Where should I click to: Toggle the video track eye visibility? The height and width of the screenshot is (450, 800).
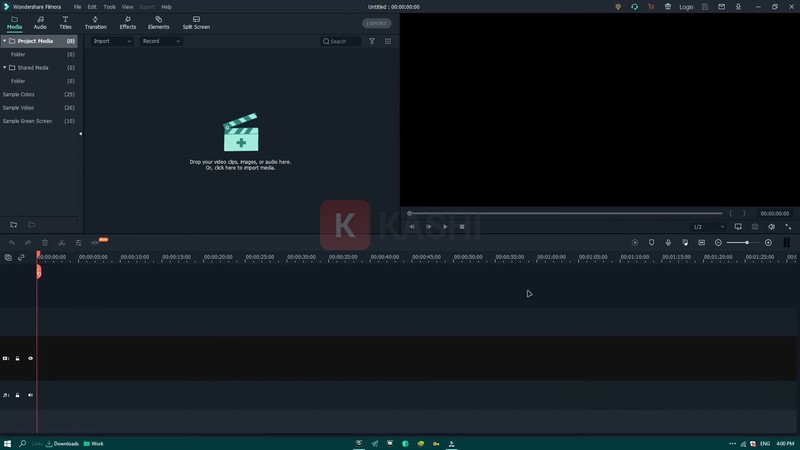point(30,358)
